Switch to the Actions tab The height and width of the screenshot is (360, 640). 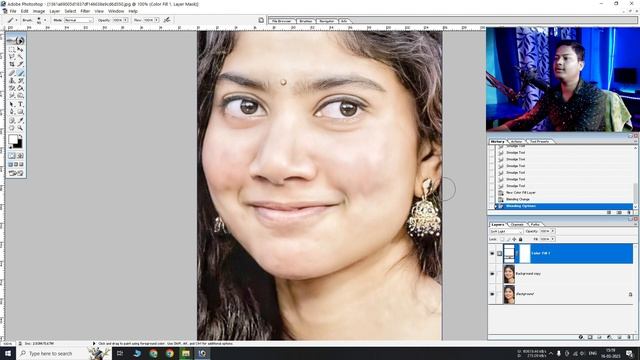coord(516,141)
